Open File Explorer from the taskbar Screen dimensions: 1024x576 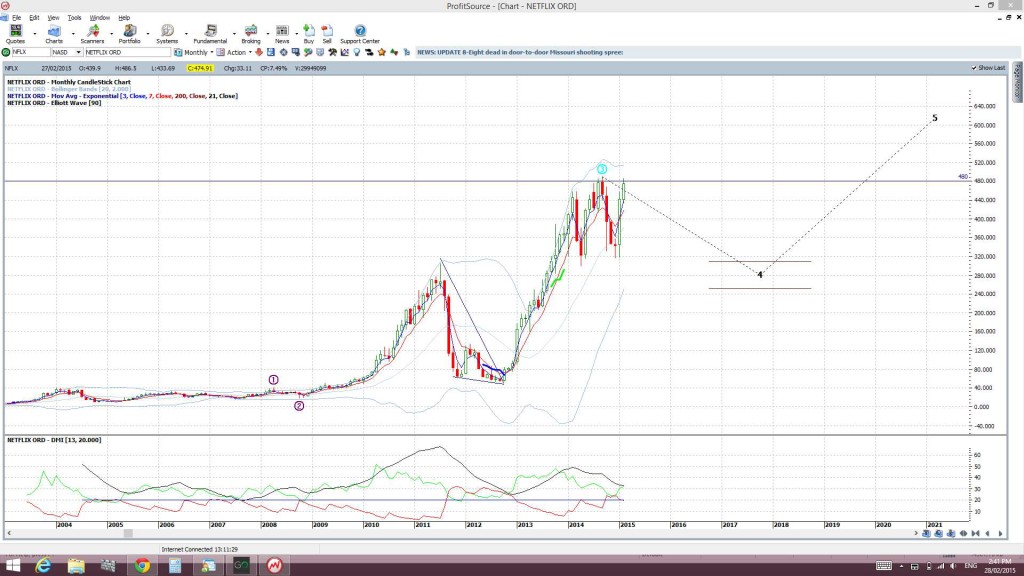(76, 566)
